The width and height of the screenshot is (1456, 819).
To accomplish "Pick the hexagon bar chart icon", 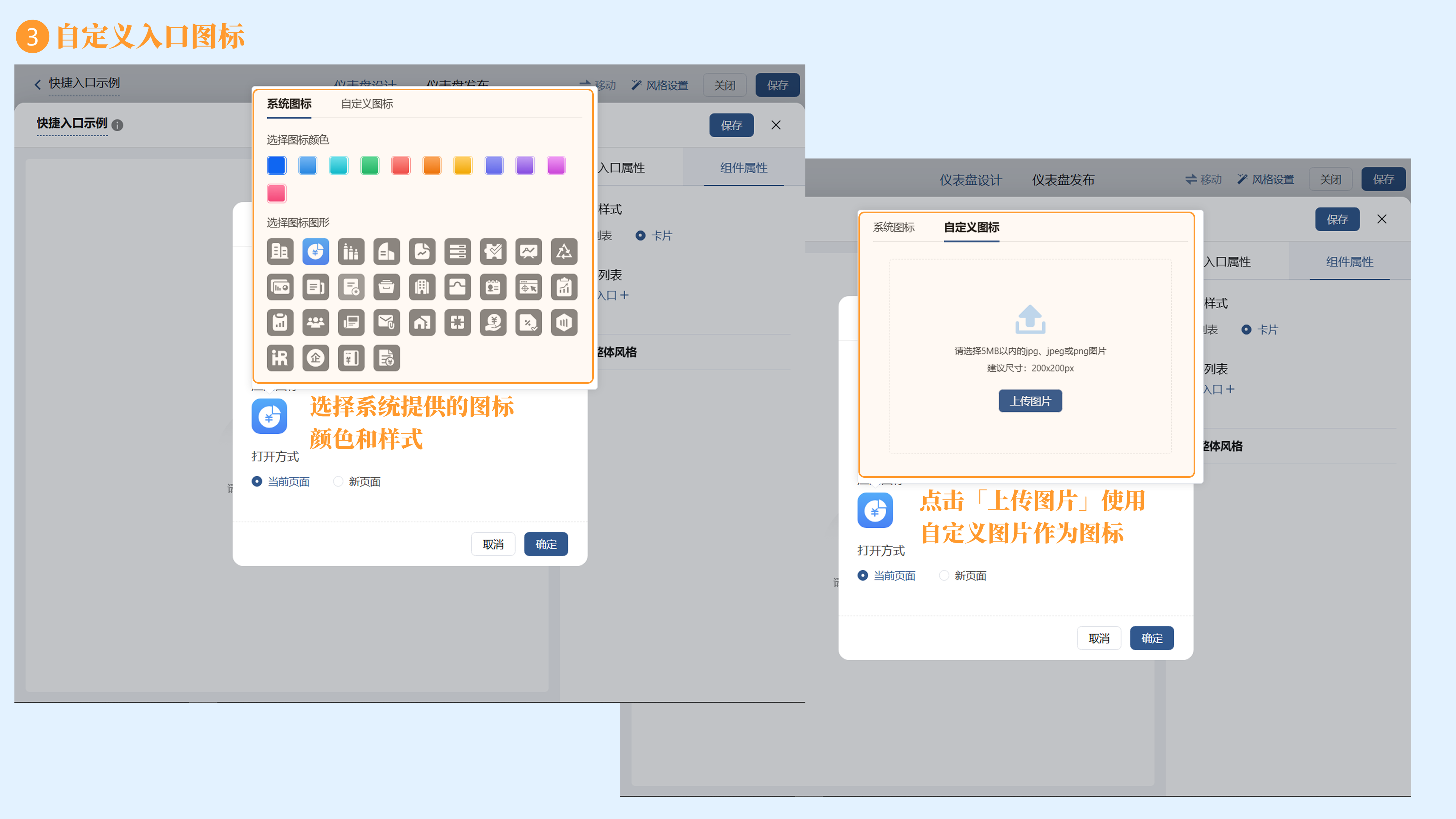I will point(564,323).
